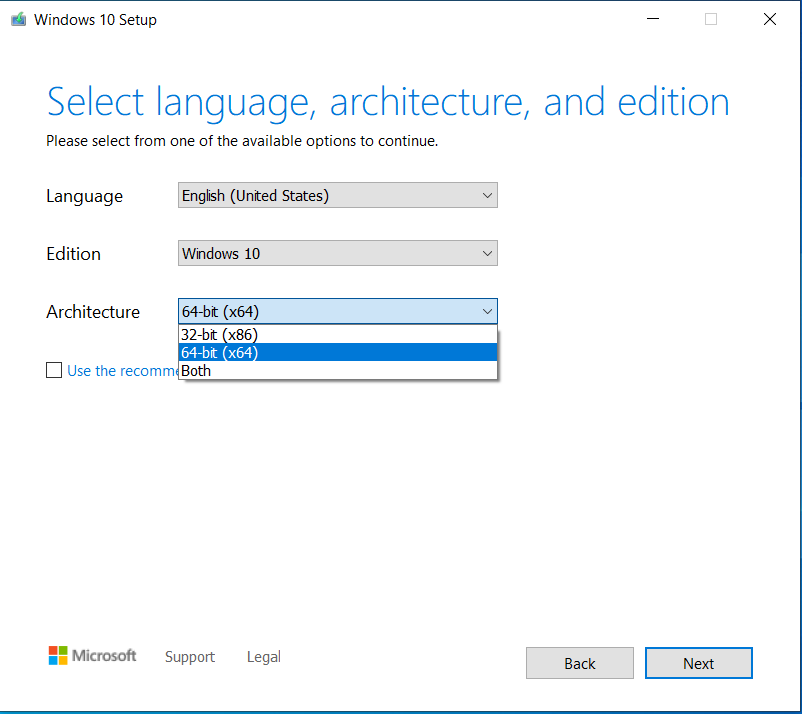Click the Windows 10 Setup title icon
Screen dimensions: 802x714
tap(18, 19)
